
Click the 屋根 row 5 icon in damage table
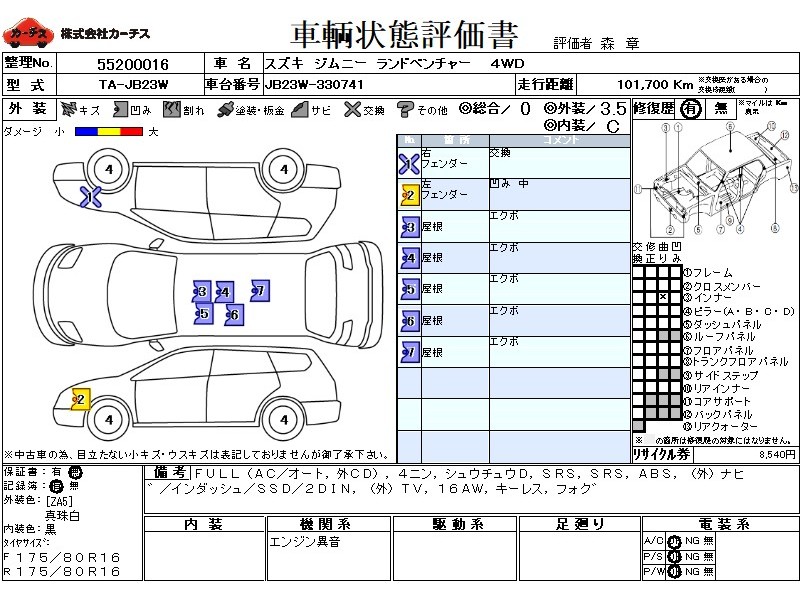tap(409, 290)
